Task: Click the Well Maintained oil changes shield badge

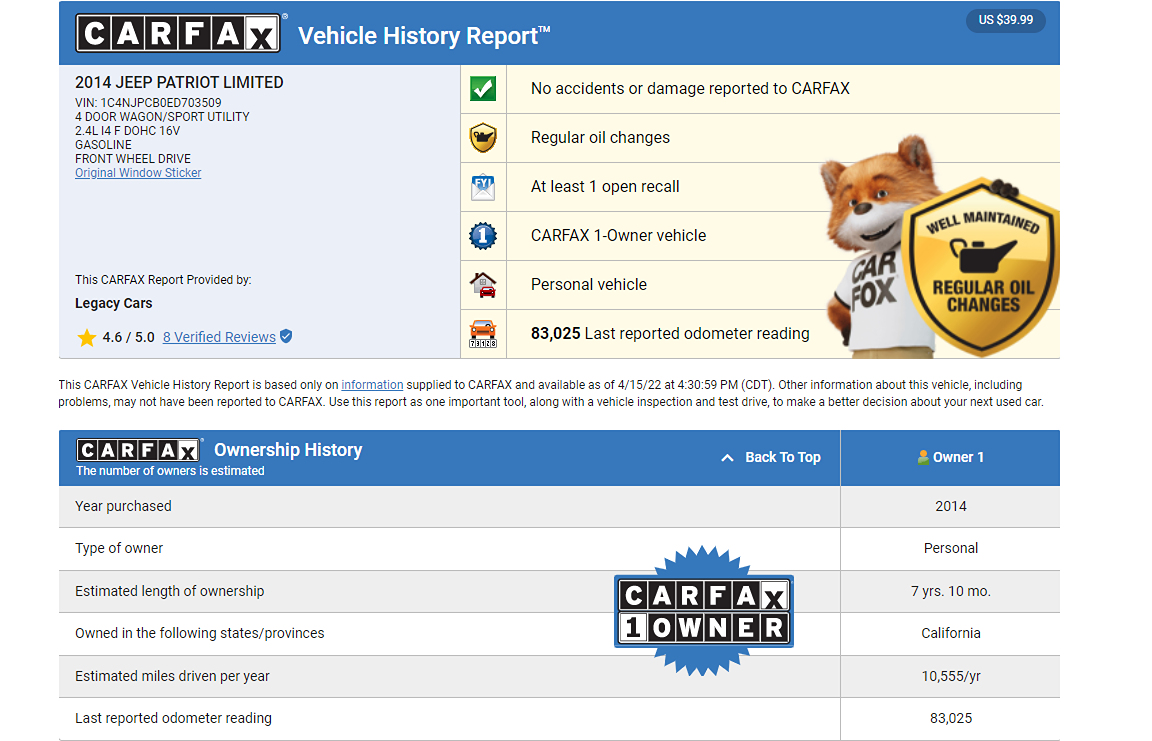Action: 980,267
